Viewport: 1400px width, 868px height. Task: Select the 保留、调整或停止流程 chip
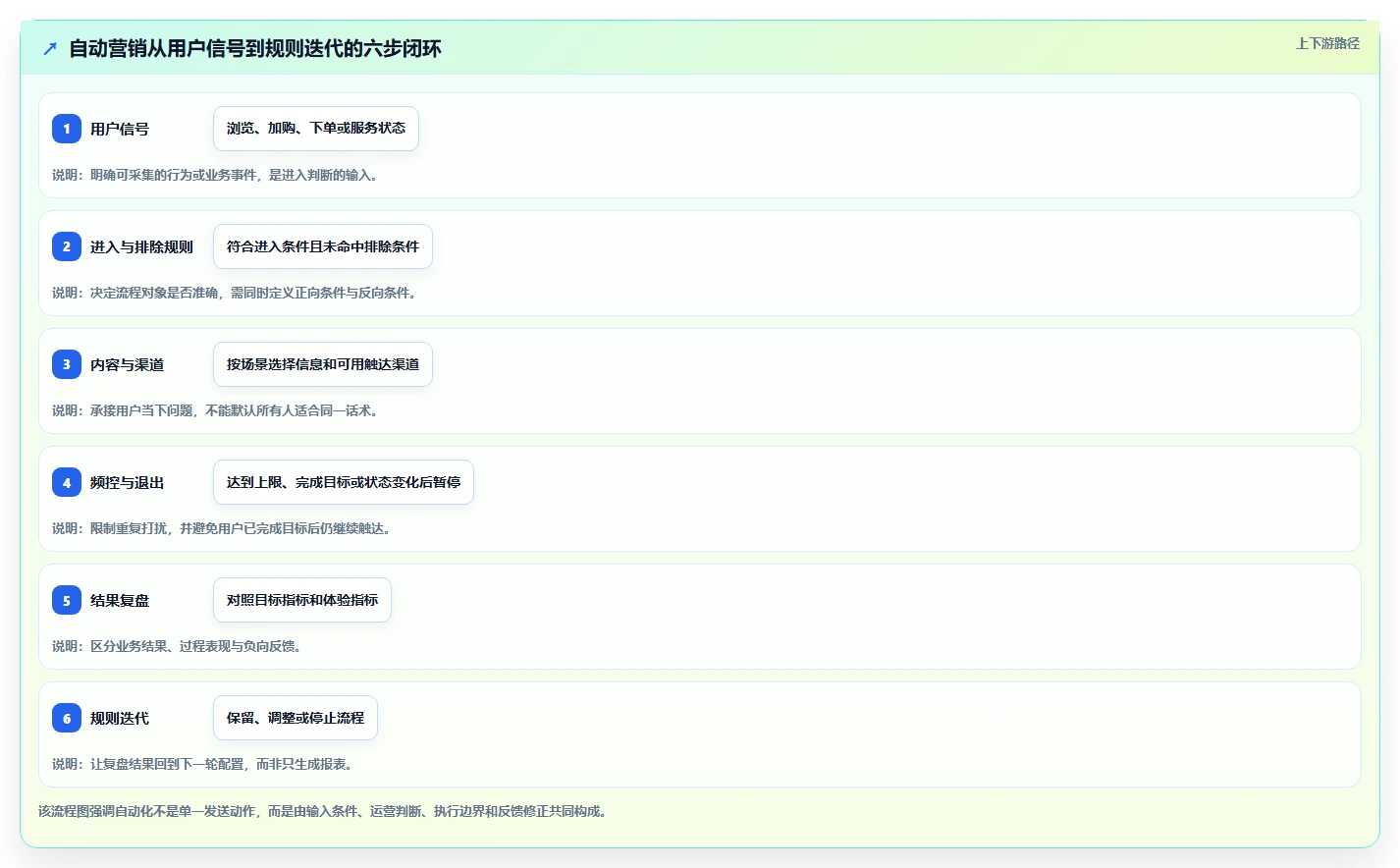pyautogui.click(x=296, y=718)
